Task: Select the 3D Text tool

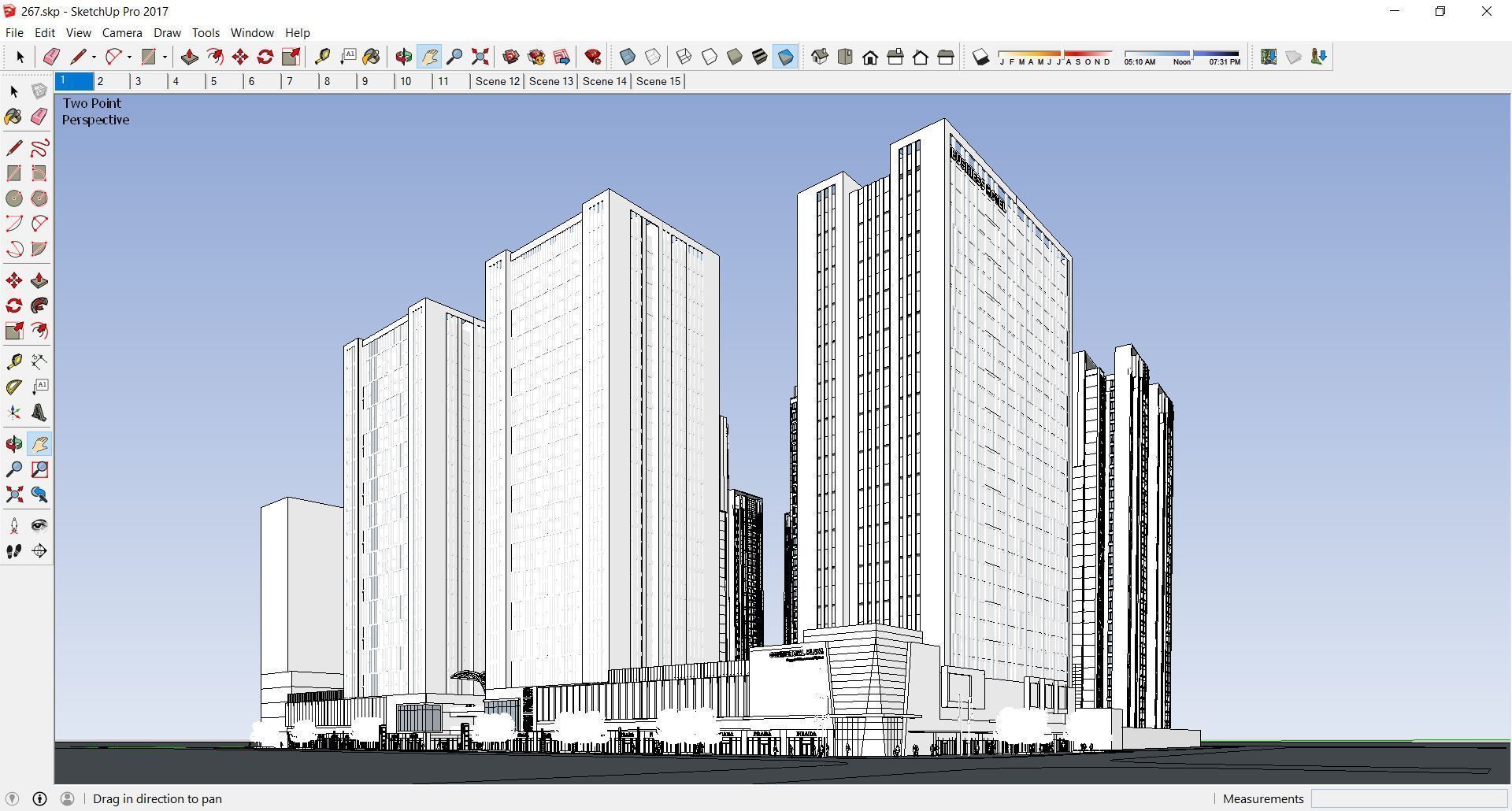Action: click(x=39, y=413)
